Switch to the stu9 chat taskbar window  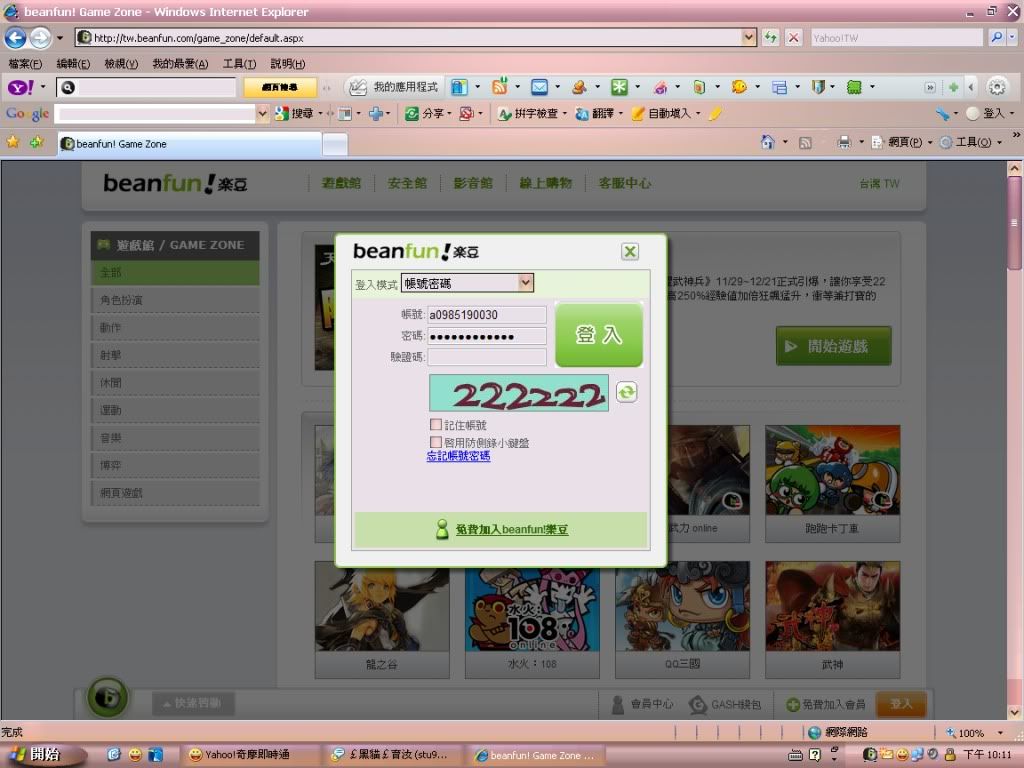click(x=391, y=755)
